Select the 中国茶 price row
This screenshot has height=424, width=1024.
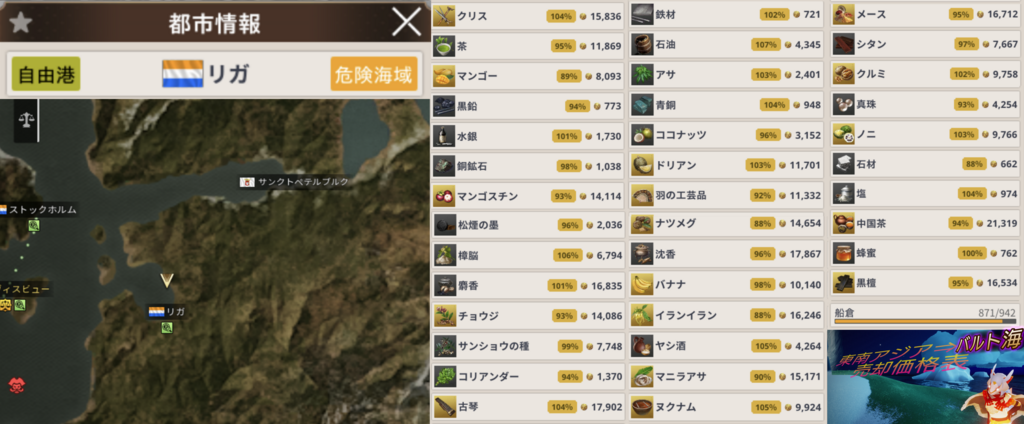(x=925, y=223)
